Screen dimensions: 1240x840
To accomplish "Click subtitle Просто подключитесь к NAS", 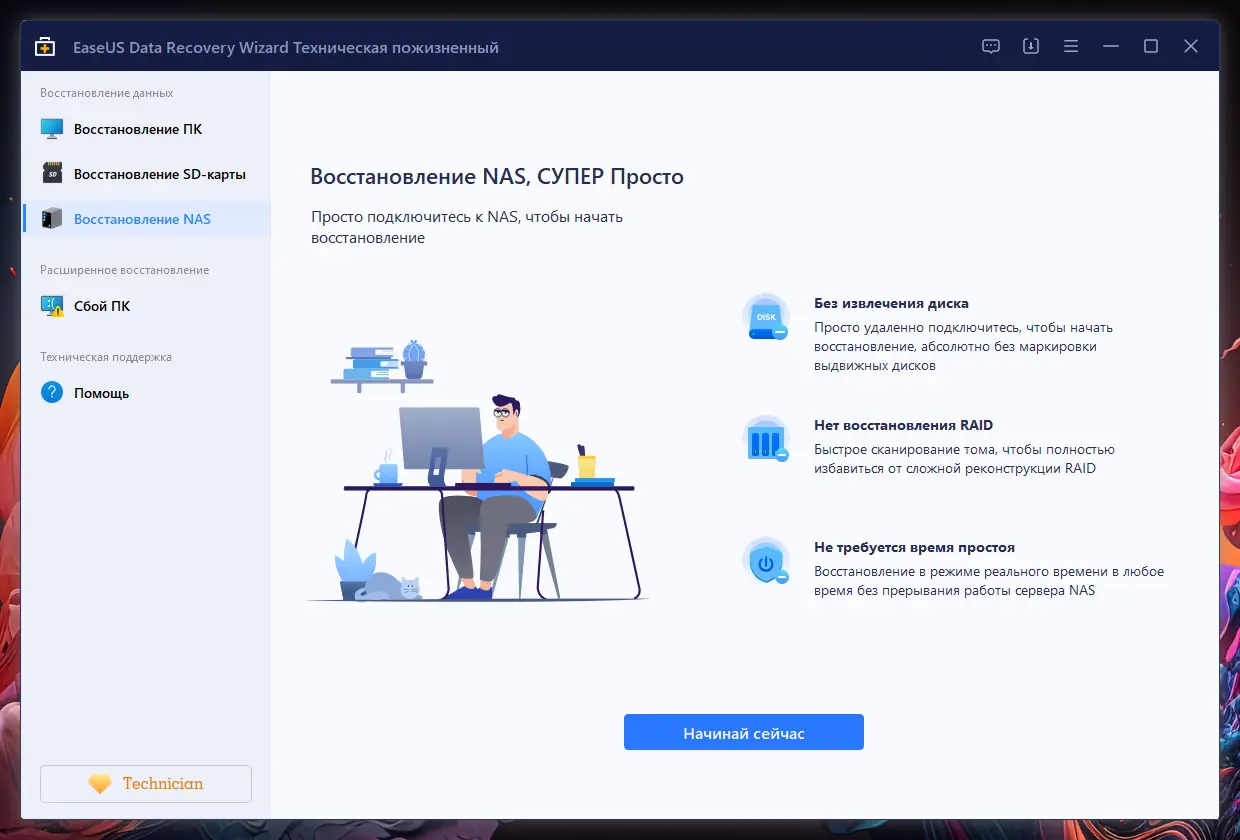I will (x=467, y=227).
